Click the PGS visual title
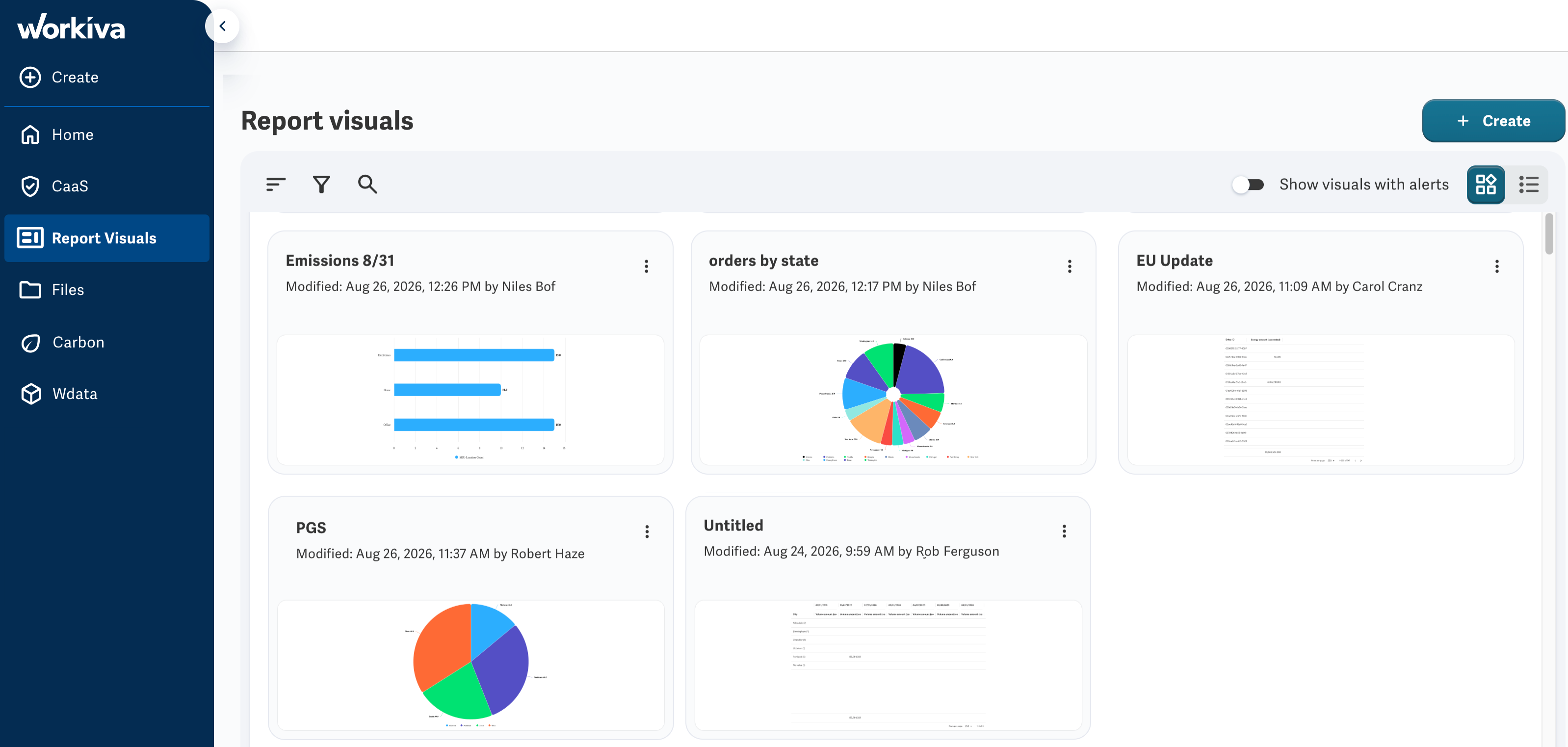Image resolution: width=1568 pixels, height=747 pixels. click(311, 528)
